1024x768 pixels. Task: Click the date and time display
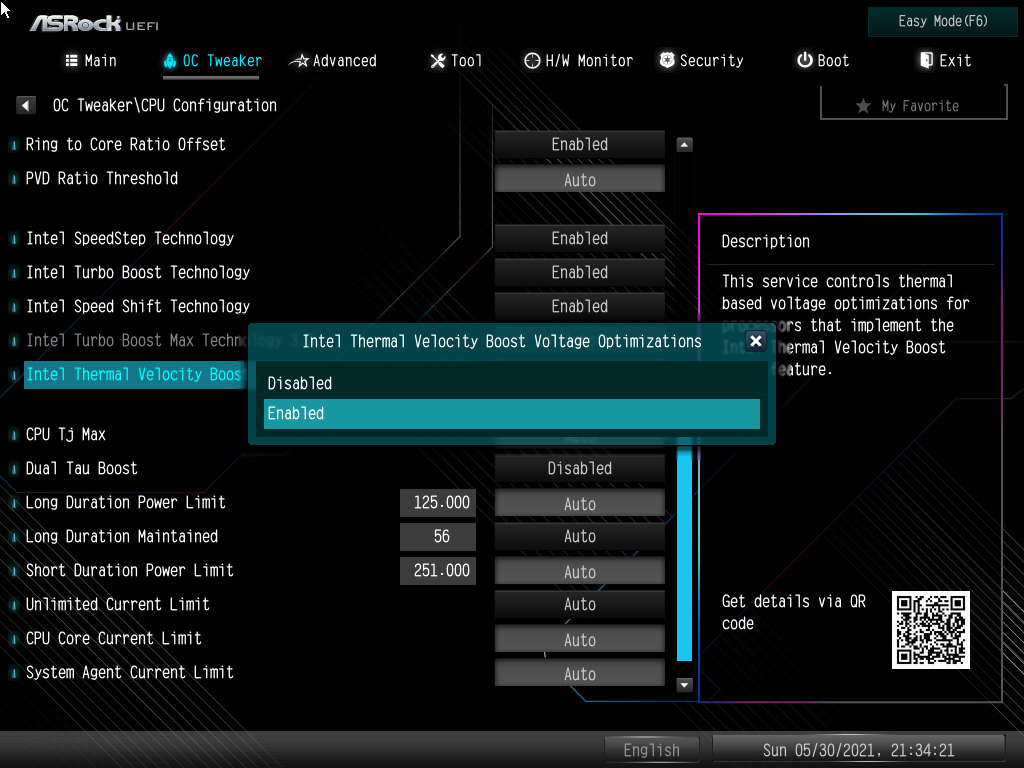(x=858, y=750)
